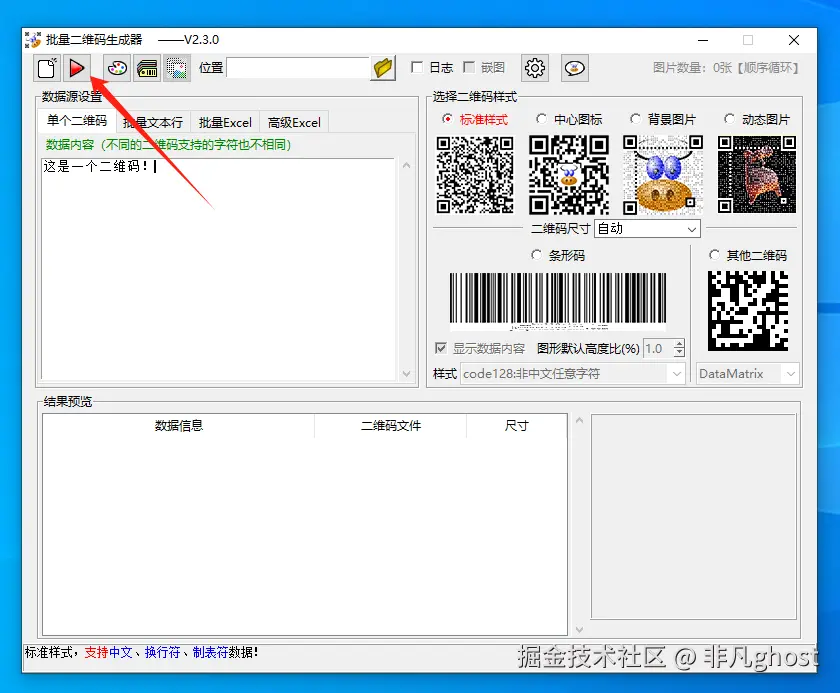840x693 pixels.
Task: Expand code128 样式 dropdown
Action: click(573, 373)
